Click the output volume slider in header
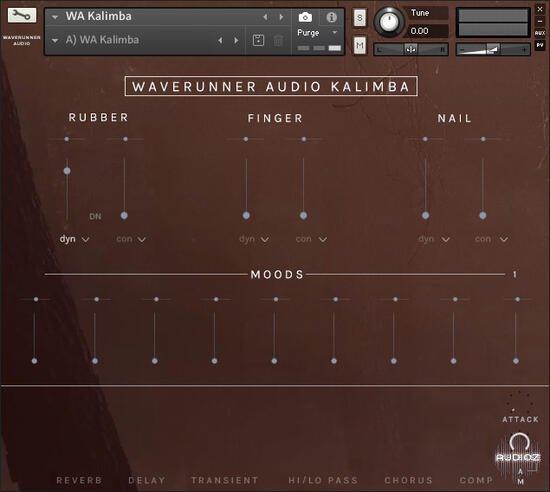This screenshot has height=492, width=550. pyautogui.click(x=493, y=49)
